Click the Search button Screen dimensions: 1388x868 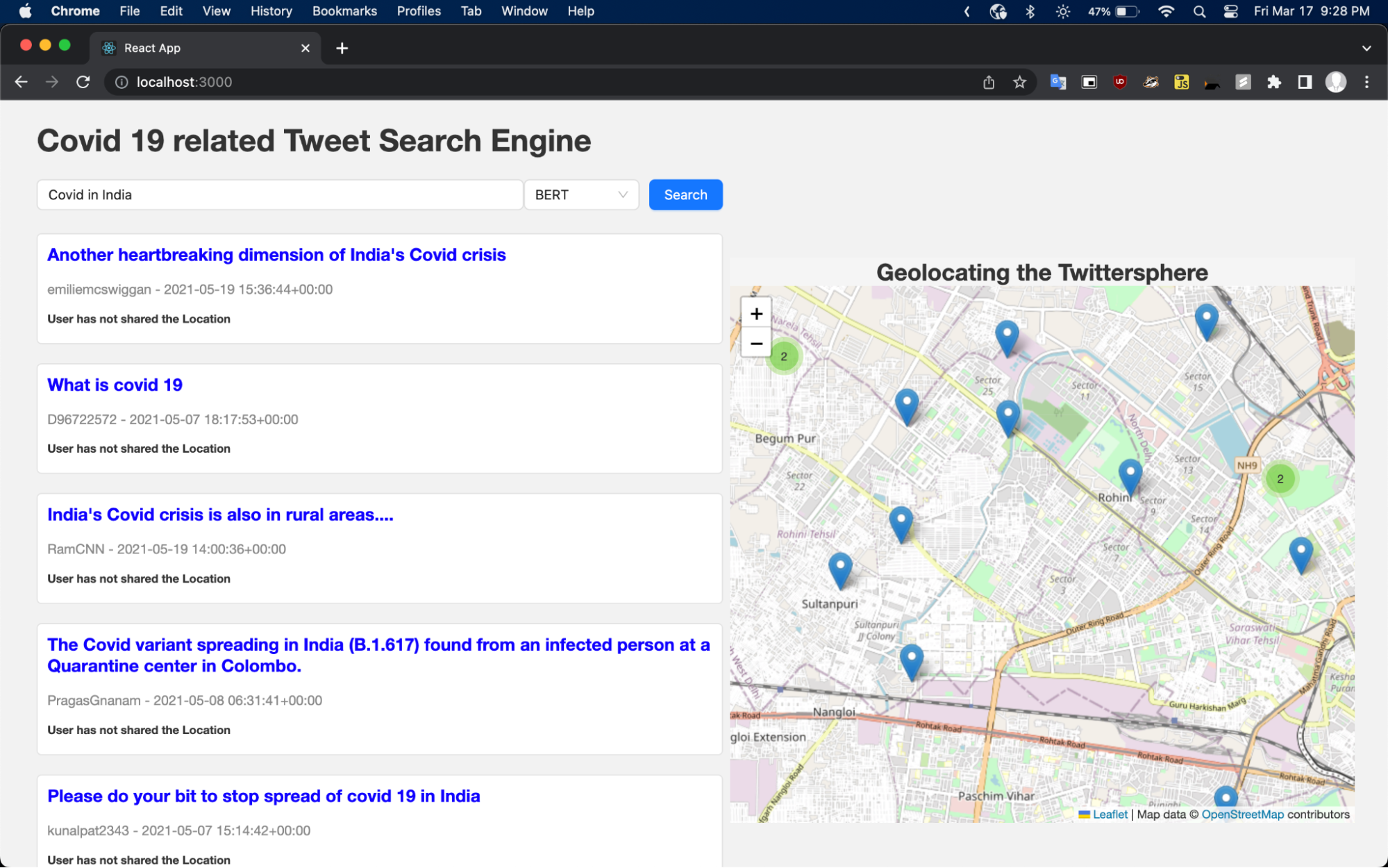click(685, 195)
